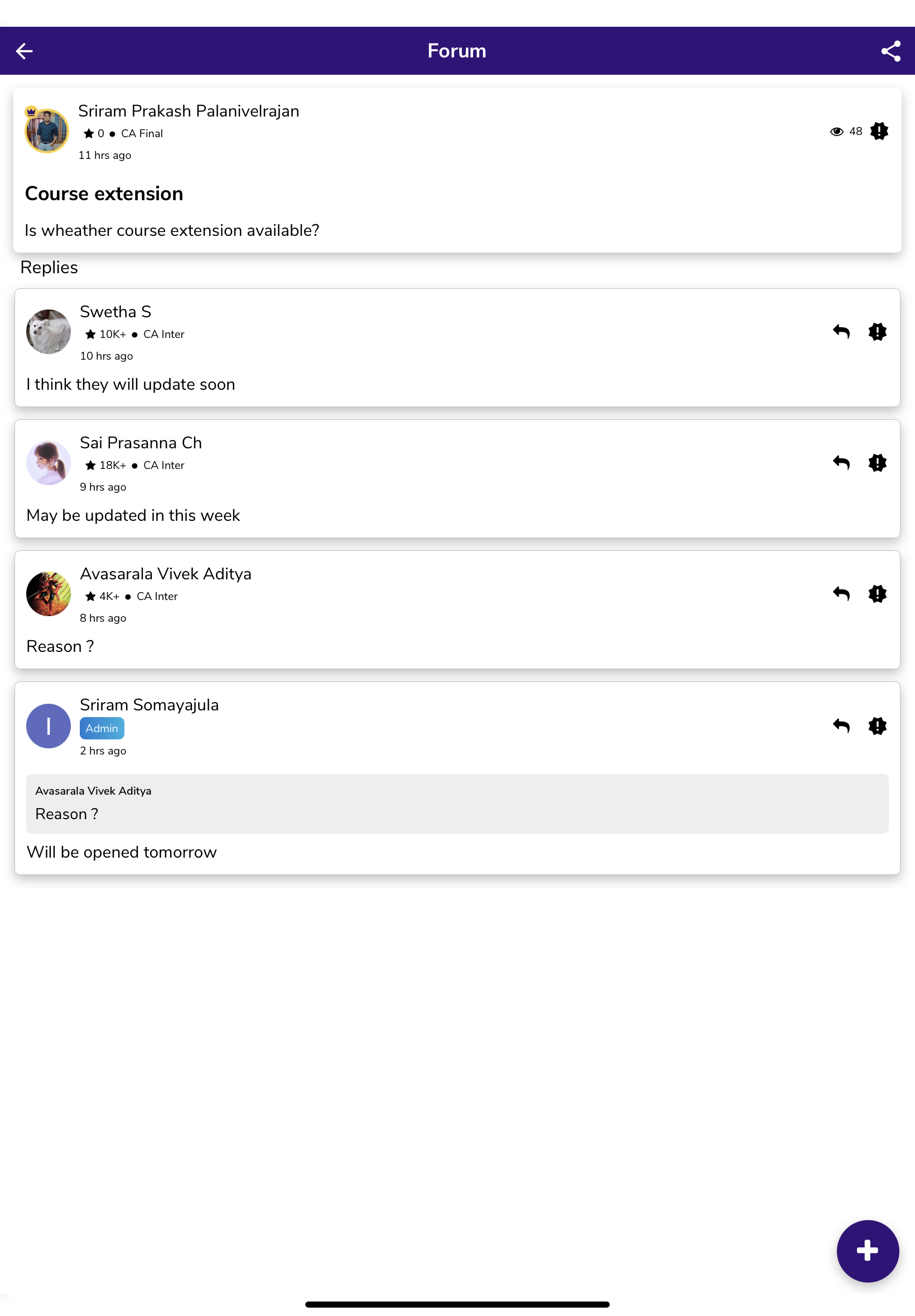The image size is (915, 1316).
Task: Reply to Sai Prasanna Ch's comment
Action: coord(841,462)
